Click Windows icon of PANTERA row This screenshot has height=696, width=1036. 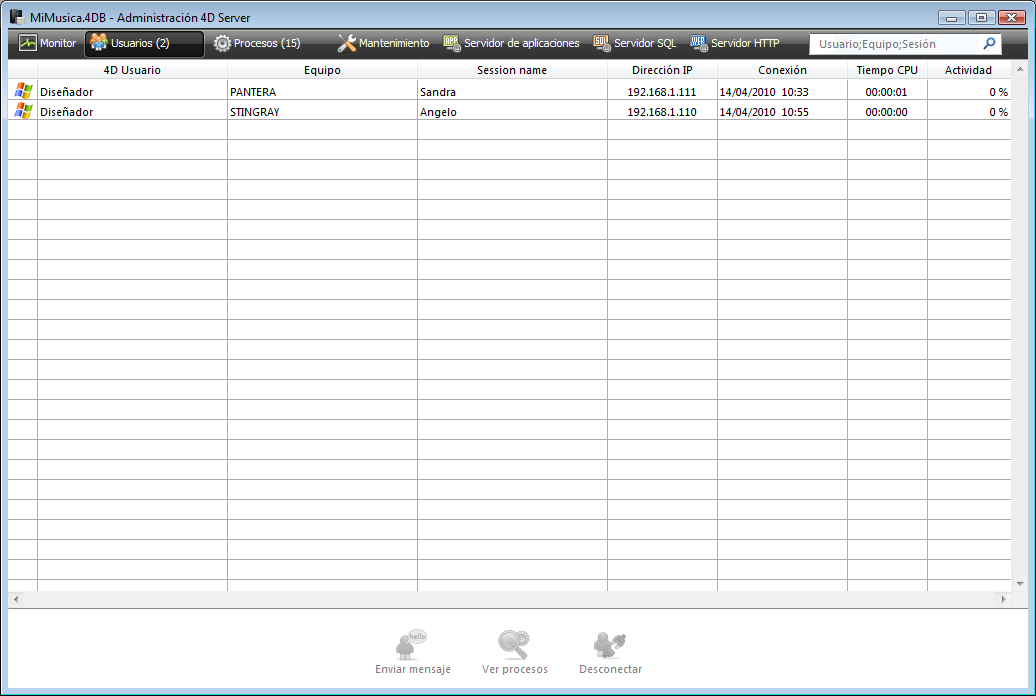coord(22,91)
